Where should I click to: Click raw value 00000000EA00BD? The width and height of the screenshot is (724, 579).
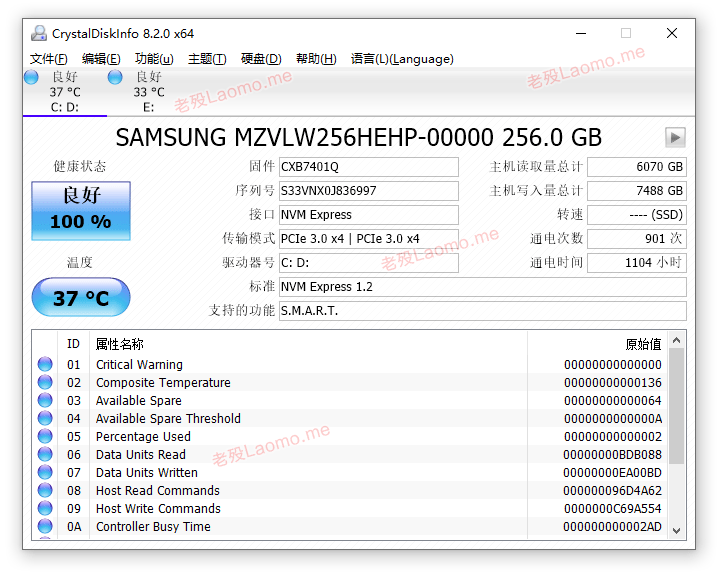tap(612, 473)
